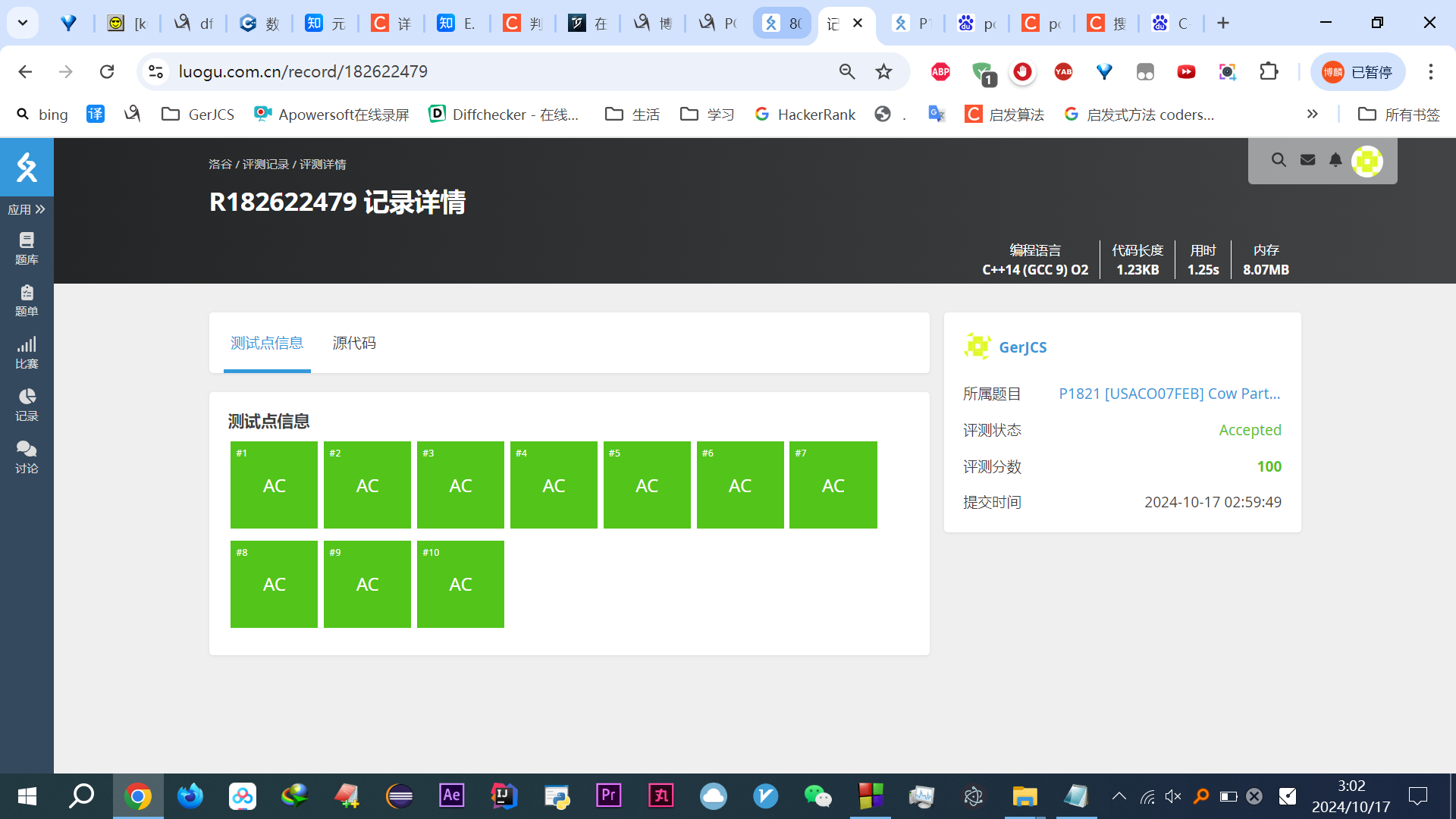Open problem P1821 Cow Party link

click(x=1169, y=394)
